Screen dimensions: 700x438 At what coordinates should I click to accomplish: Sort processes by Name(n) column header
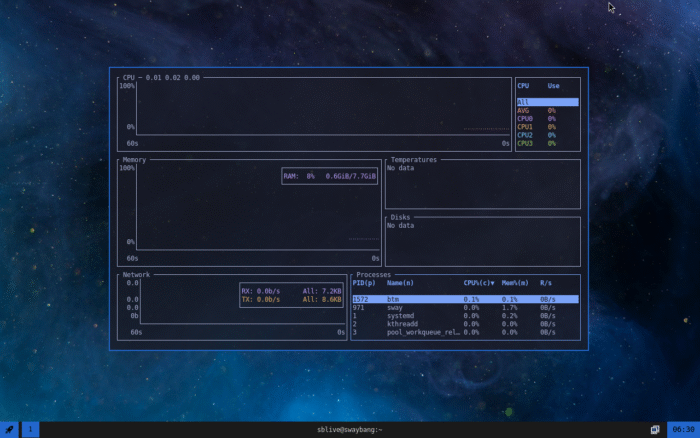coord(402,283)
